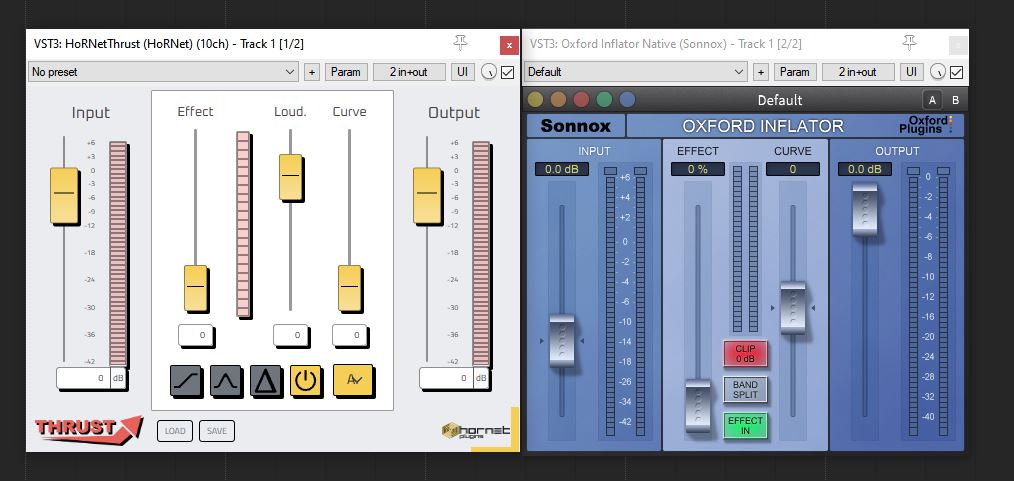This screenshot has height=481, width=1014.
Task: Click the Thrust Input fader handle
Action: (64, 195)
